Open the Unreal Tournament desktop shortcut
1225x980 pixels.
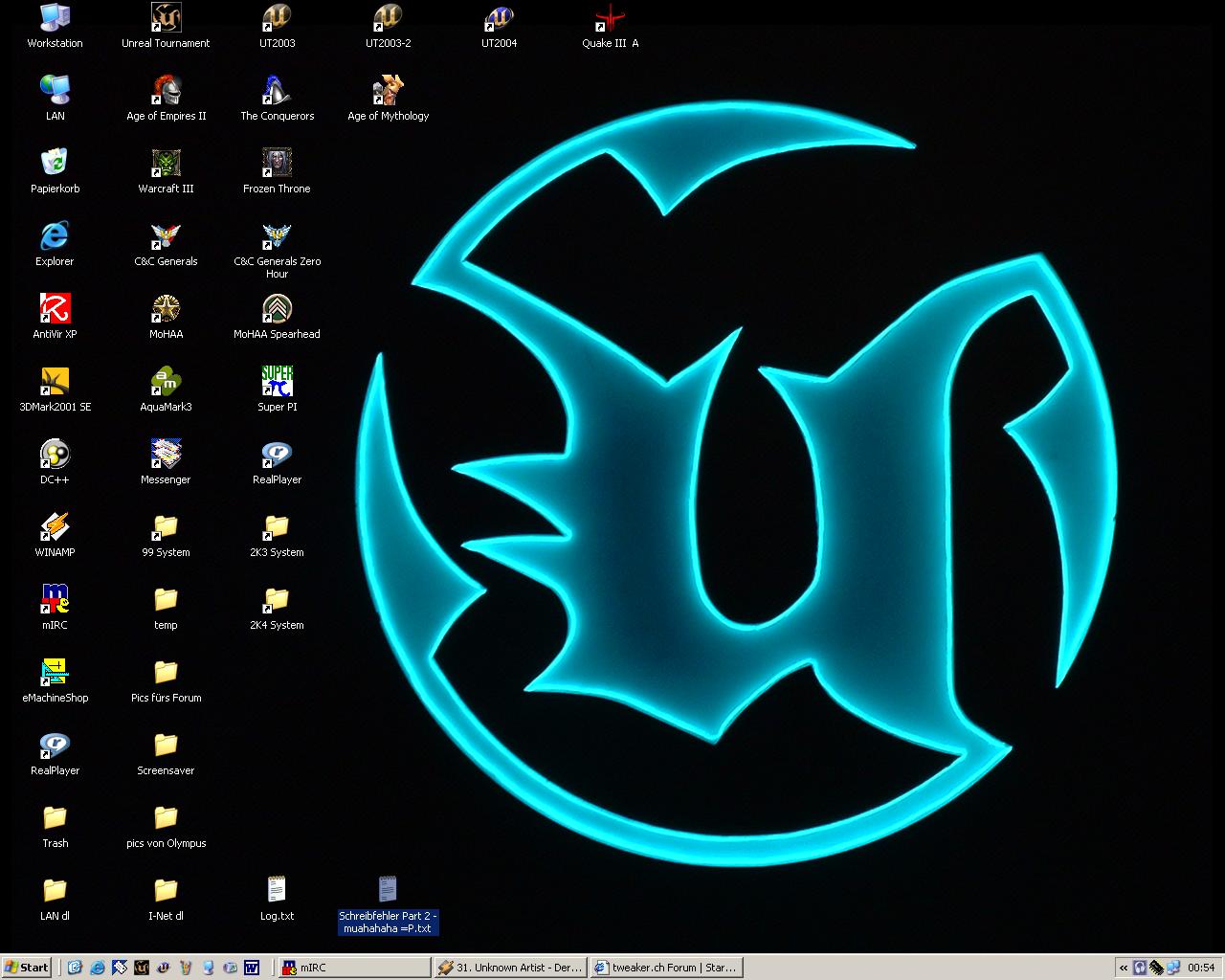(x=166, y=18)
